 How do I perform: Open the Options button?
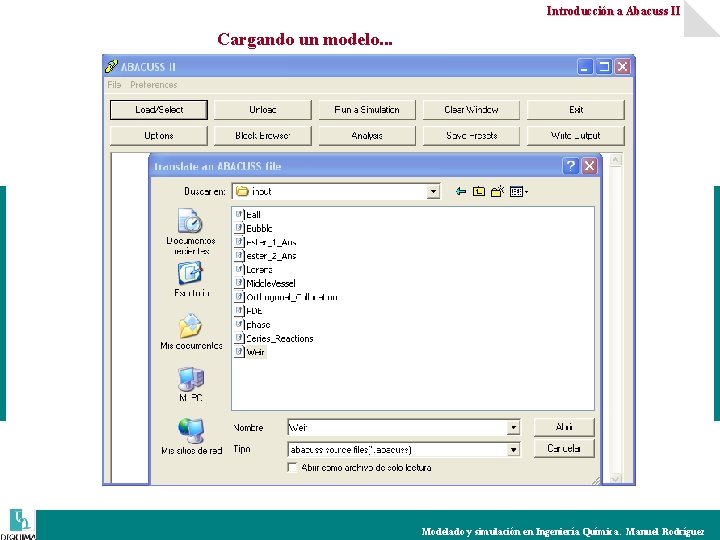pyautogui.click(x=159, y=135)
